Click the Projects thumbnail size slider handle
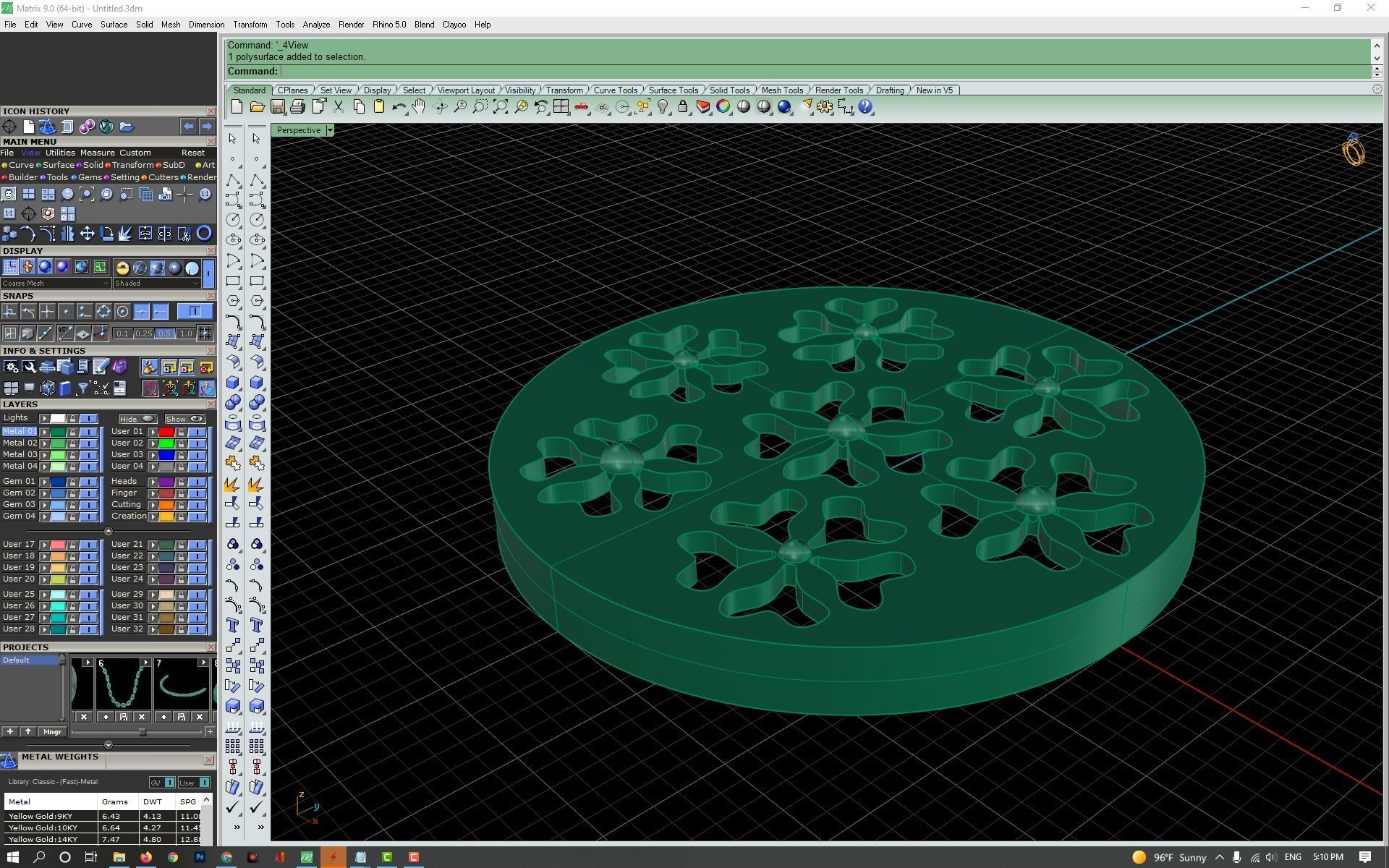This screenshot has height=868, width=1389. (x=143, y=732)
